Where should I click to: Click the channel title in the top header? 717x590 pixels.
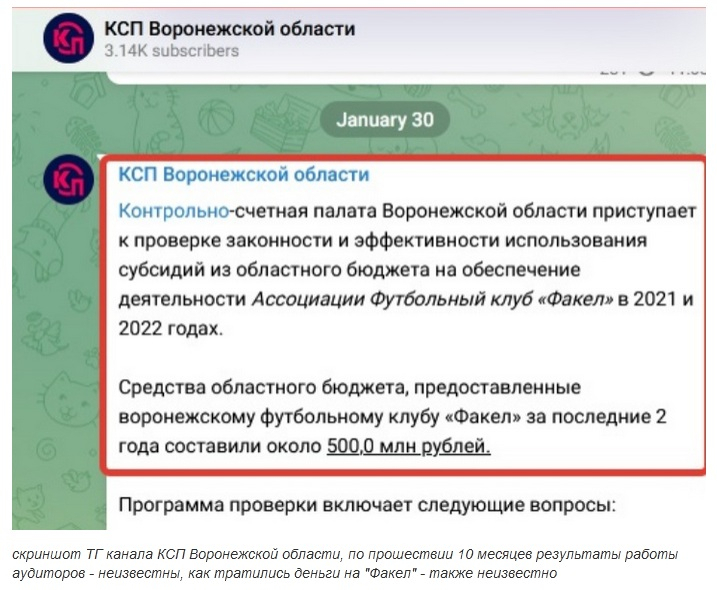[x=230, y=29]
